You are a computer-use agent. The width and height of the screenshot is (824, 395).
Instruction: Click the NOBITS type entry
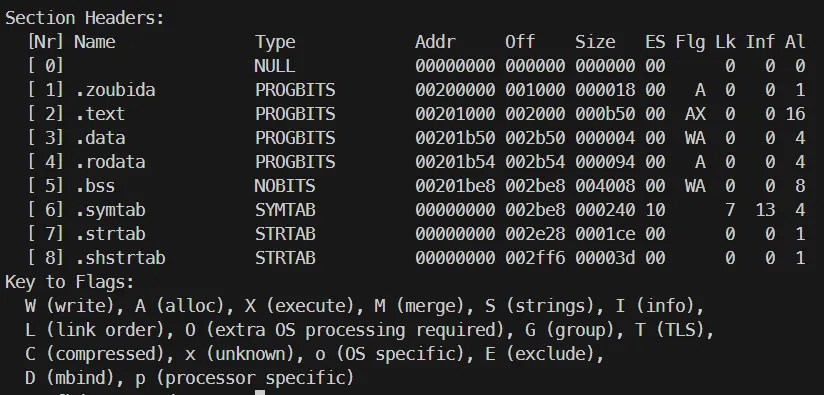point(285,186)
